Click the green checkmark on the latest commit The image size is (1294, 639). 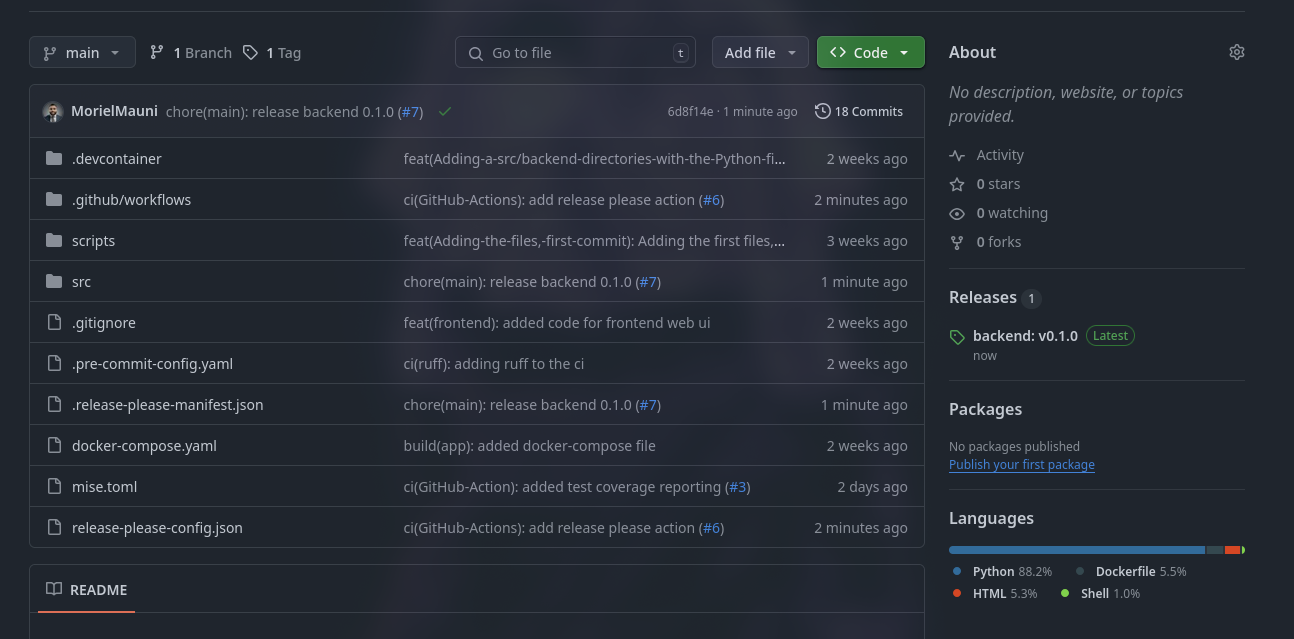point(445,112)
